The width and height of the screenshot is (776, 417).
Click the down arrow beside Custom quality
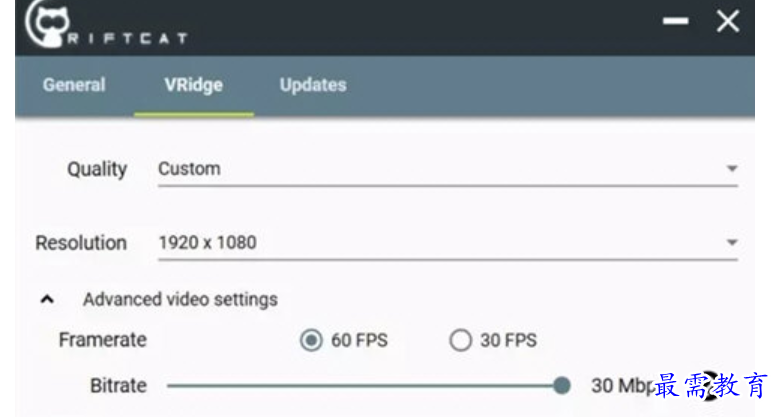[732, 169]
